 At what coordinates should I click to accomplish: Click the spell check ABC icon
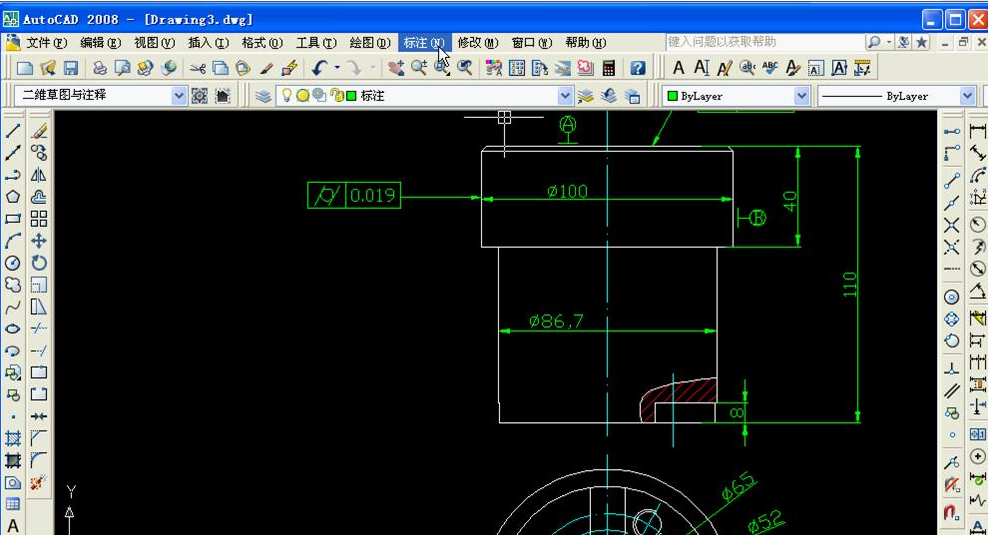tap(770, 68)
